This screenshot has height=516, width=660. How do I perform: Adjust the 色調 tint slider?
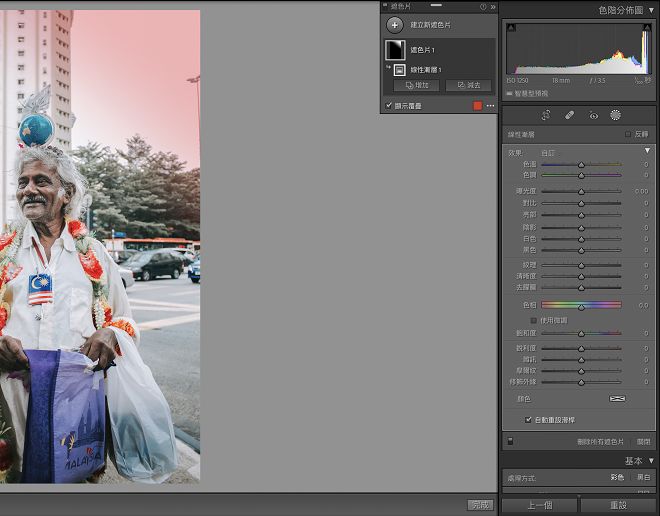pos(581,176)
